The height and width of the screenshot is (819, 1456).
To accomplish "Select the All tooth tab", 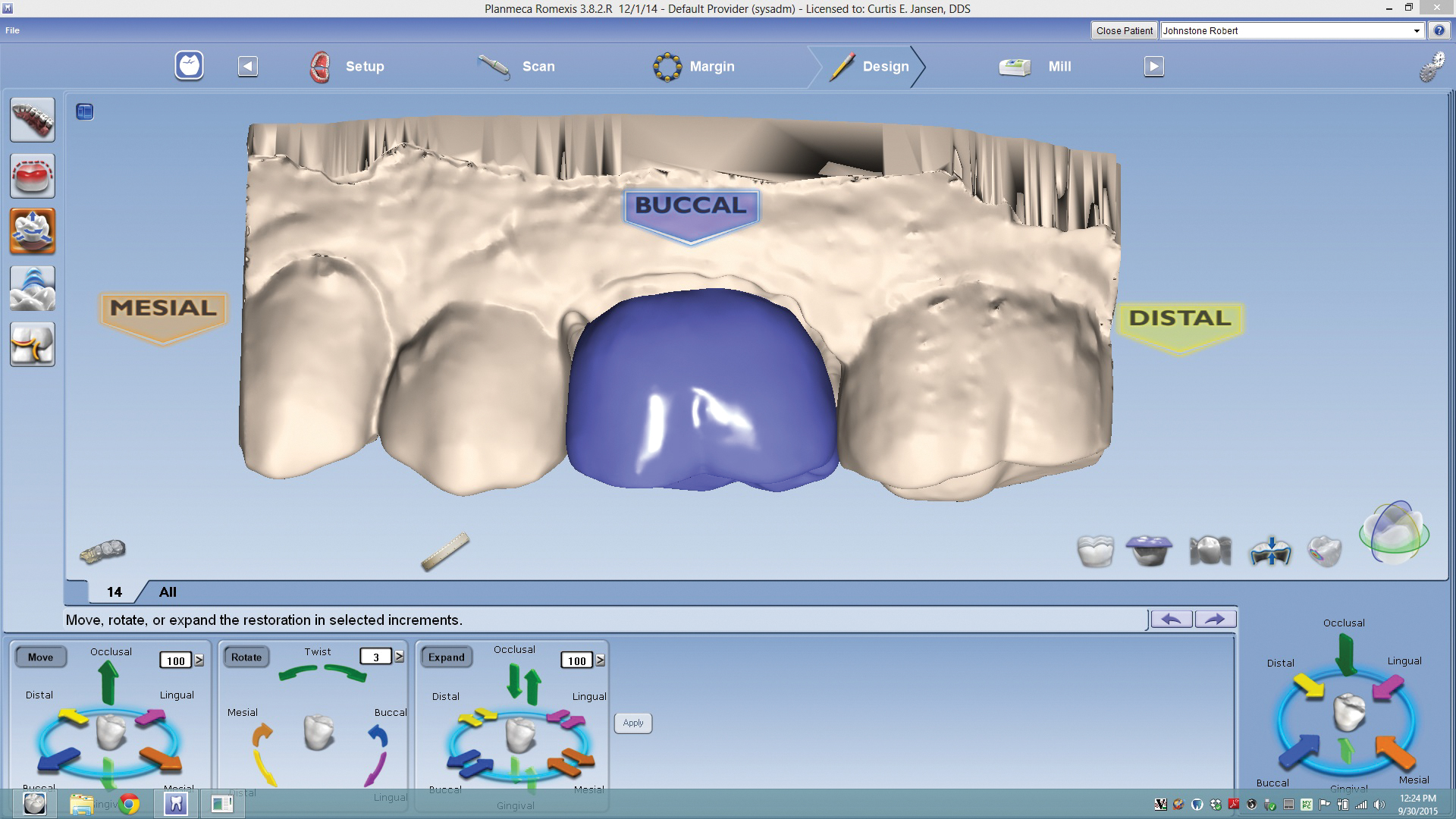I will (168, 592).
